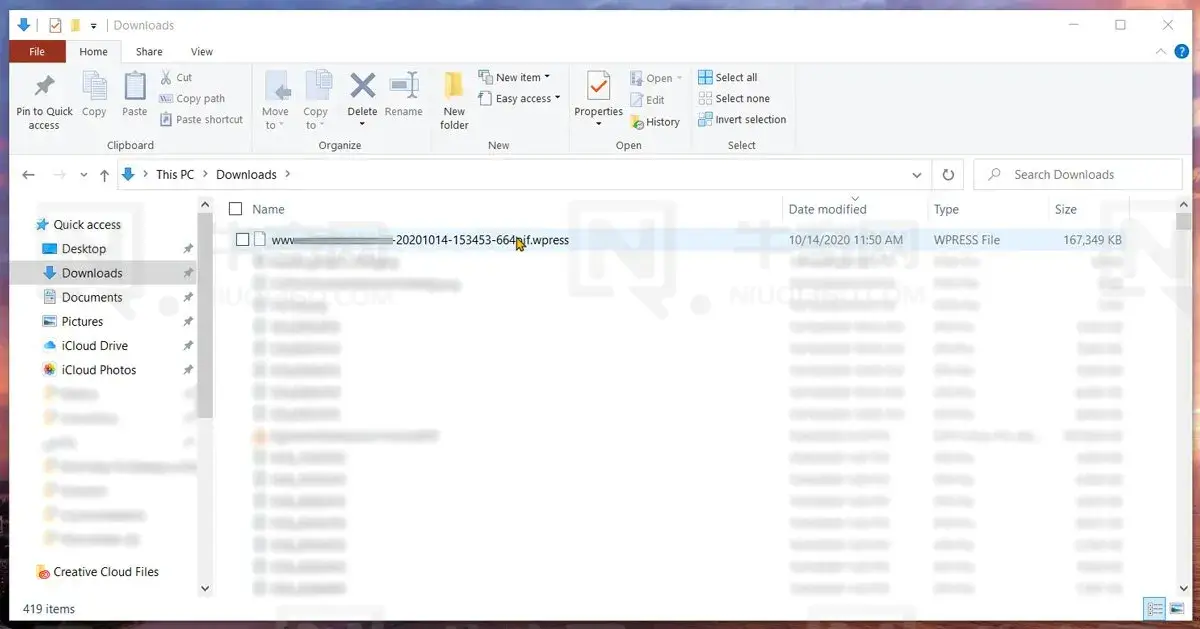Click Properties icon in Quick Access Toolbar
1200x629 pixels.
(55, 25)
